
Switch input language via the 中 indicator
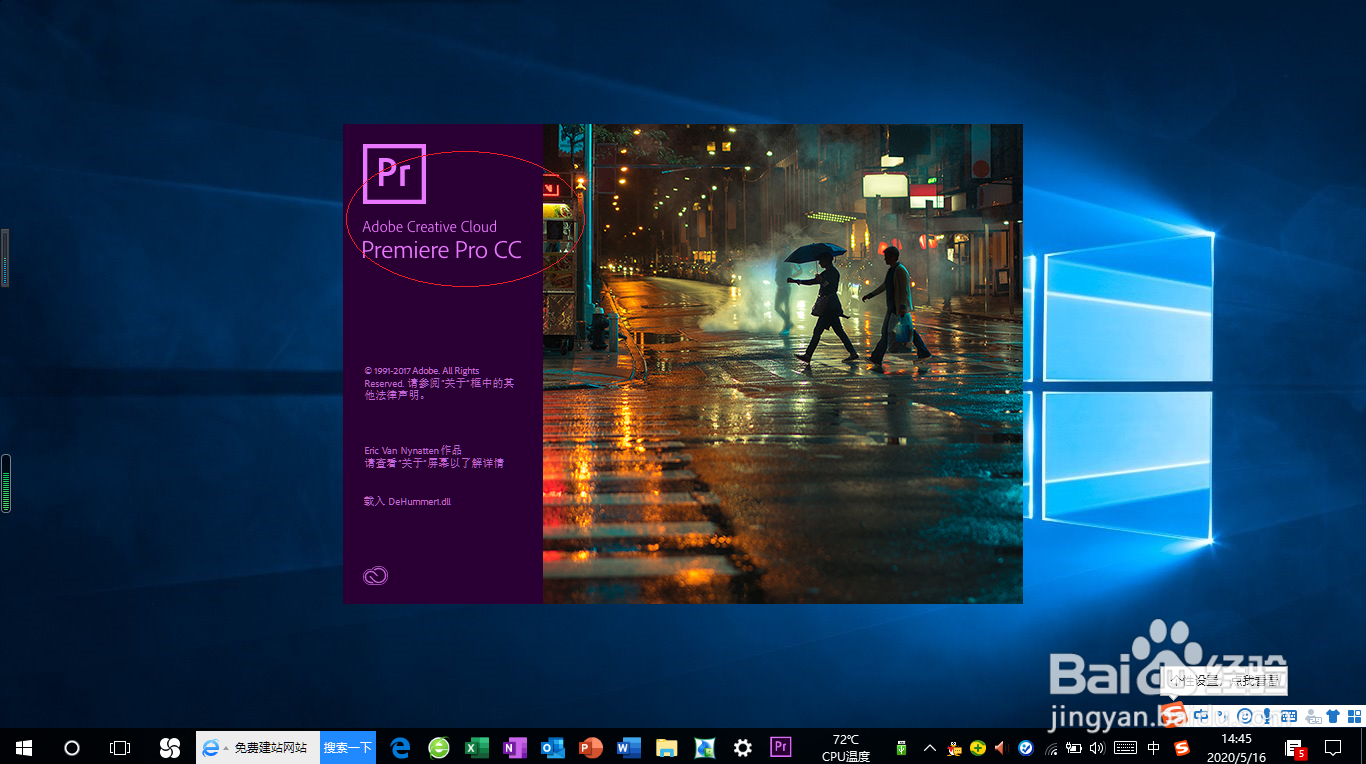coord(1153,746)
